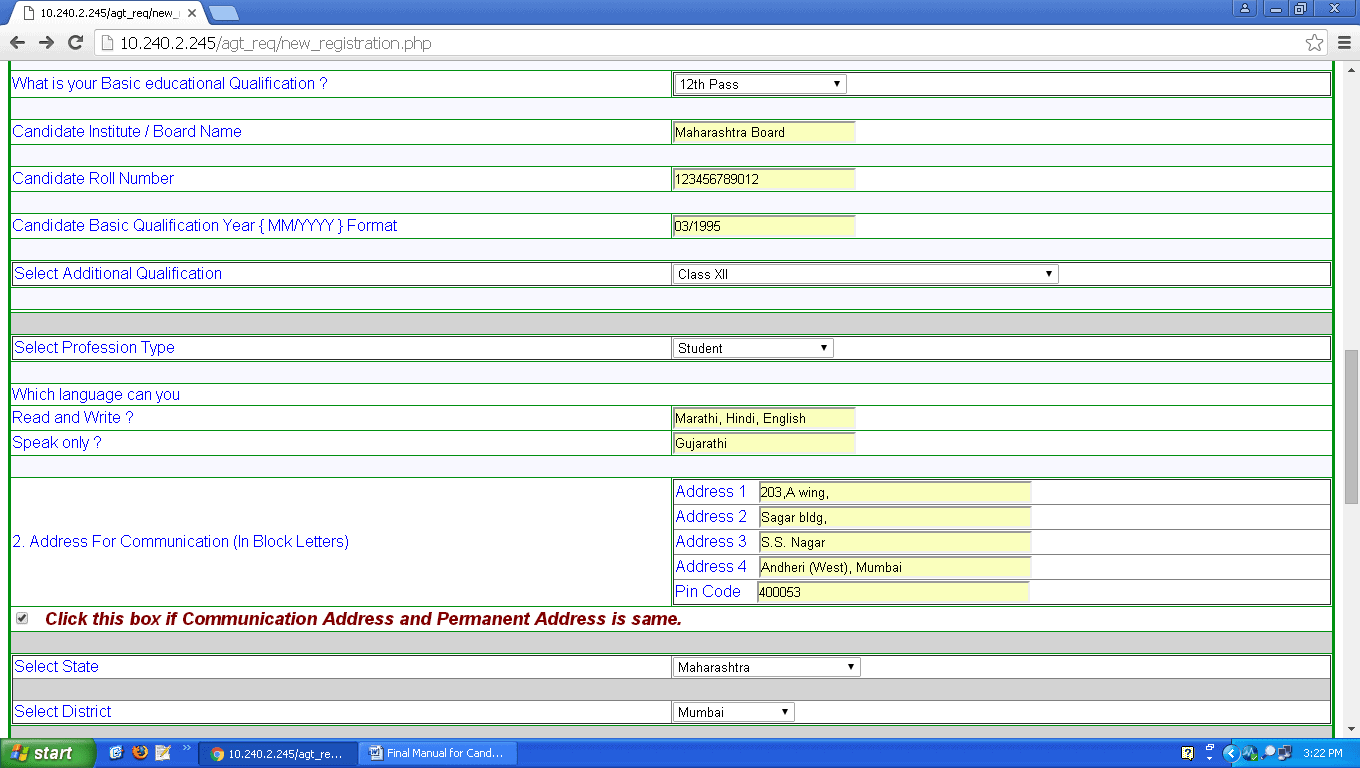
Task: Go back with the browser back arrow
Action: pos(17,43)
